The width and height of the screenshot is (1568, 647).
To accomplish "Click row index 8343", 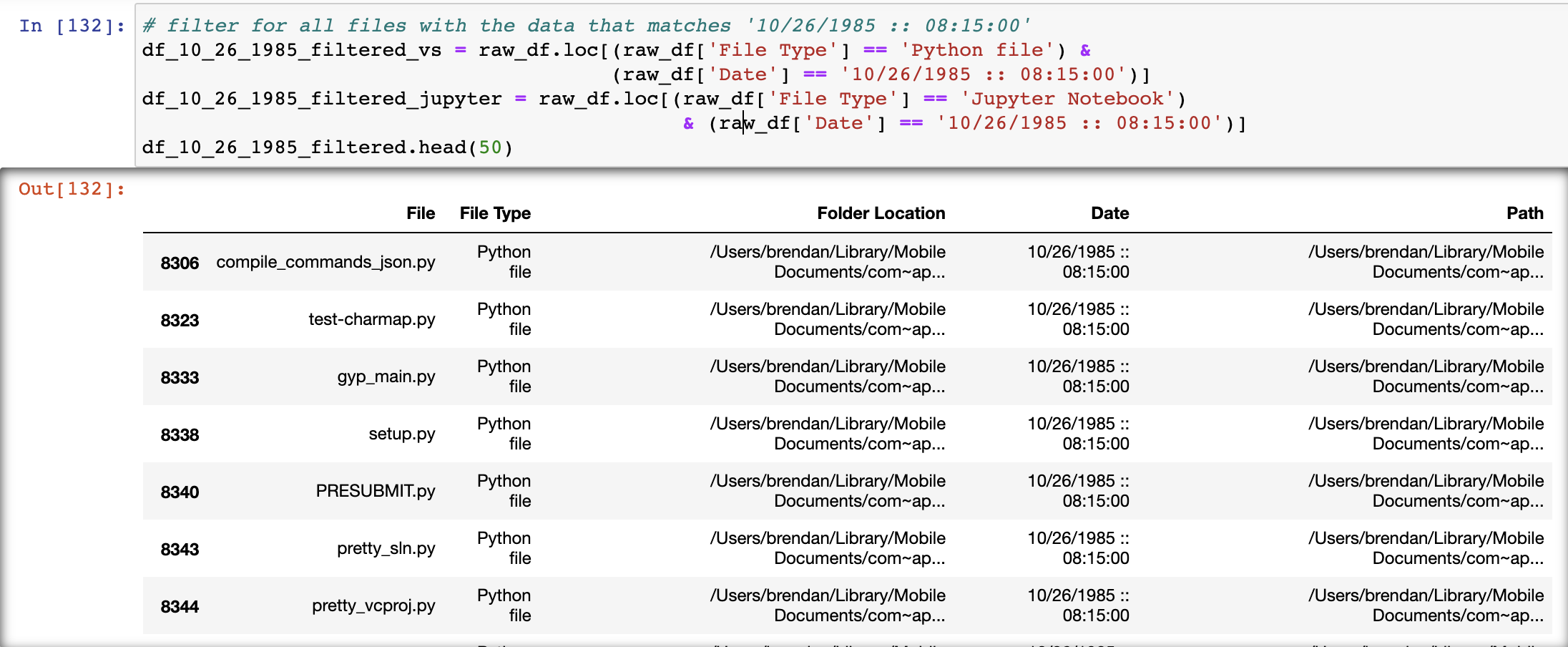I will click(x=180, y=549).
